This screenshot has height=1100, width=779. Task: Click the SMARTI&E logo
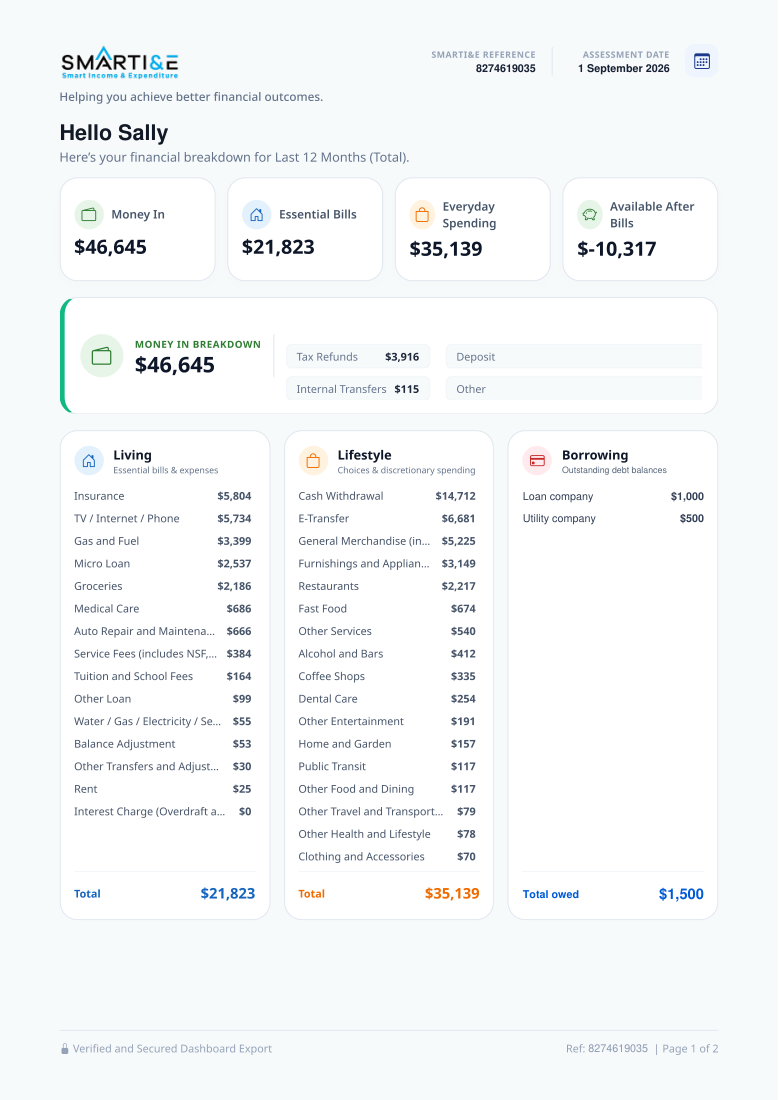point(119,62)
